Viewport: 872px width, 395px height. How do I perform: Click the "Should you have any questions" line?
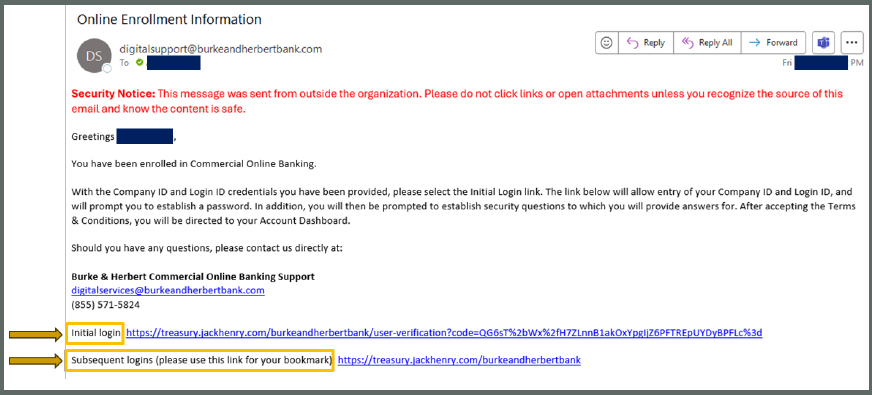point(207,248)
